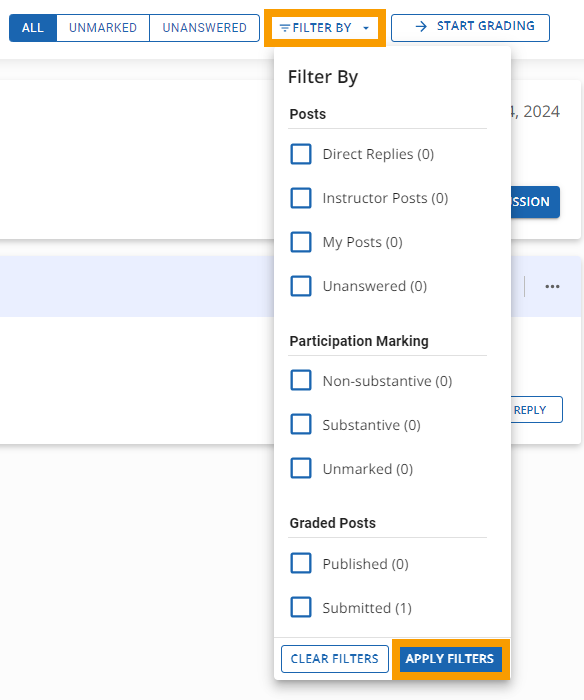Switch to the UNMARKED tab
The height and width of the screenshot is (700, 584).
pos(103,28)
